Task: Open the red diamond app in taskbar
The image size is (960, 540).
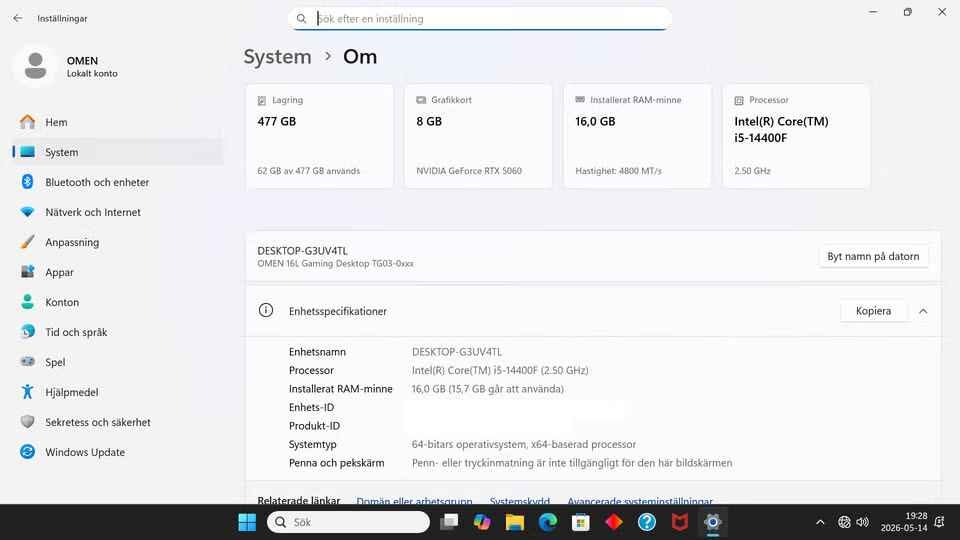Action: pyautogui.click(x=614, y=522)
